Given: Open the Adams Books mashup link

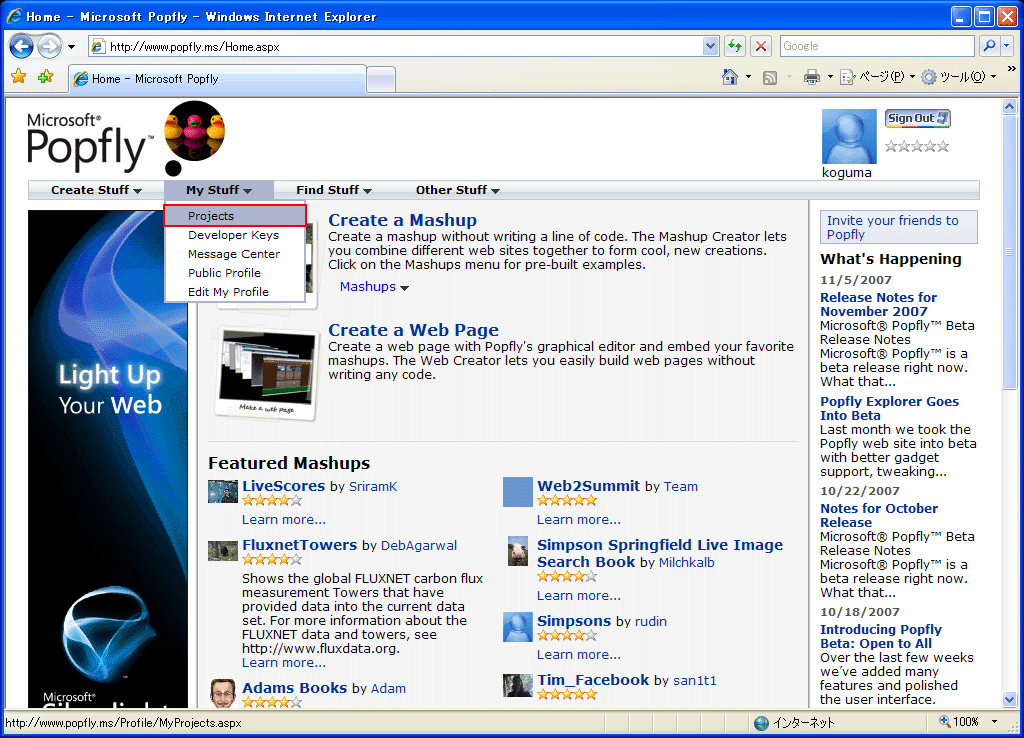Looking at the screenshot, I should click(295, 688).
